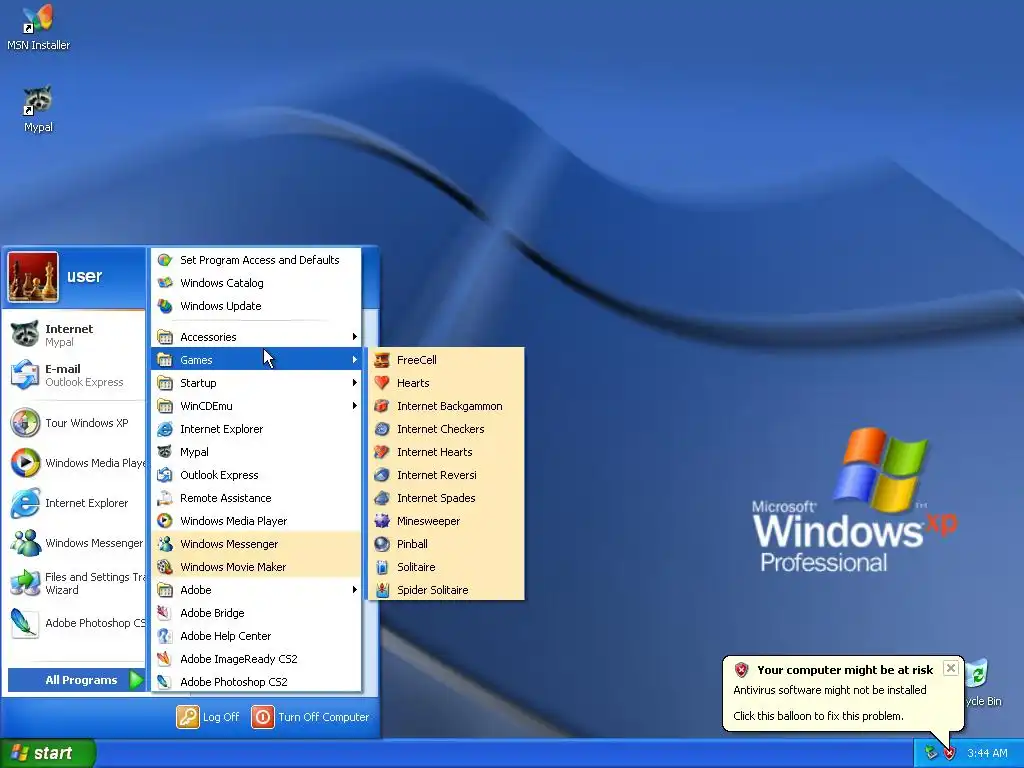Open E-mail Outlook Express pinned item
This screenshot has height=768, width=1024.
(x=74, y=375)
